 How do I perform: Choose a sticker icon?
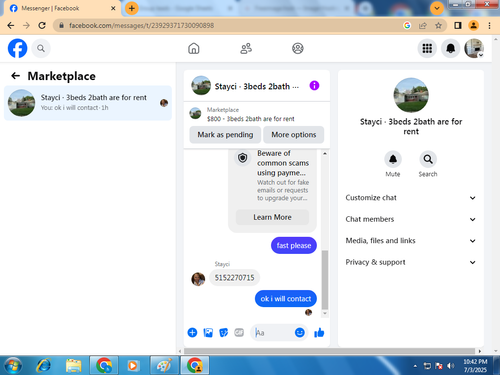pyautogui.click(x=224, y=332)
